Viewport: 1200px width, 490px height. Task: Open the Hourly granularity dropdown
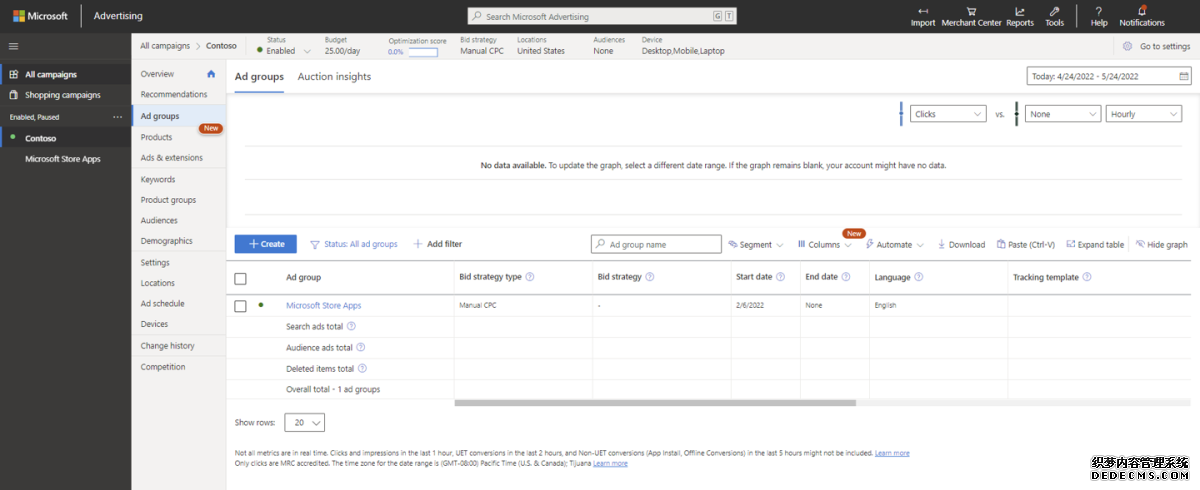[1144, 114]
